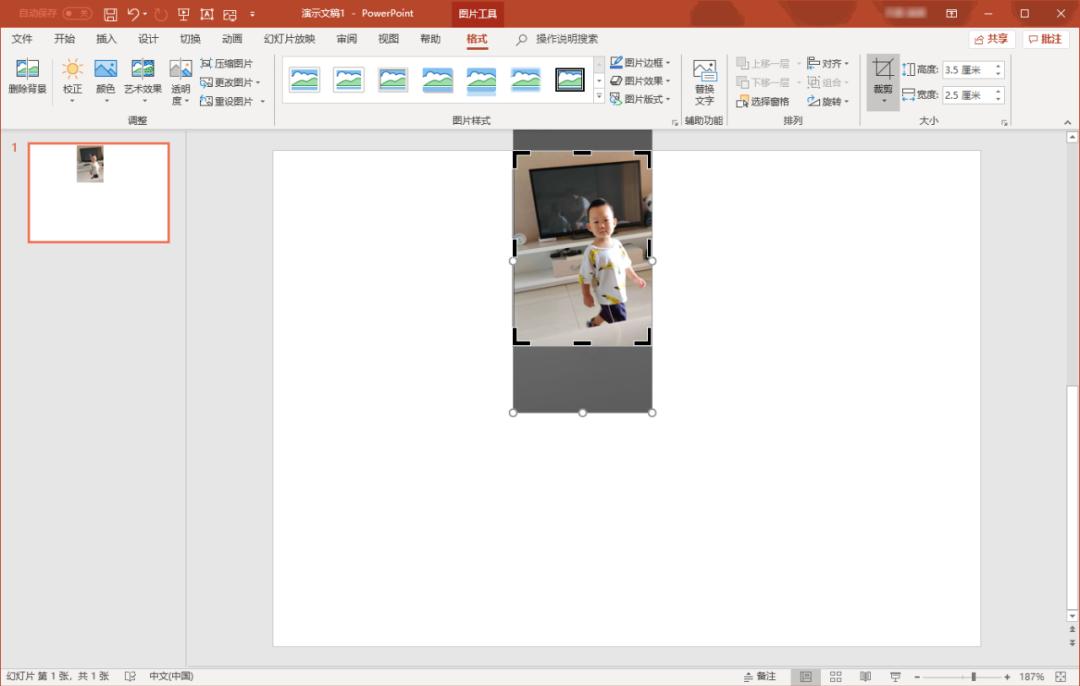The width and height of the screenshot is (1080, 686).
Task: Switch to the Animations (动画) tab
Action: click(232, 39)
